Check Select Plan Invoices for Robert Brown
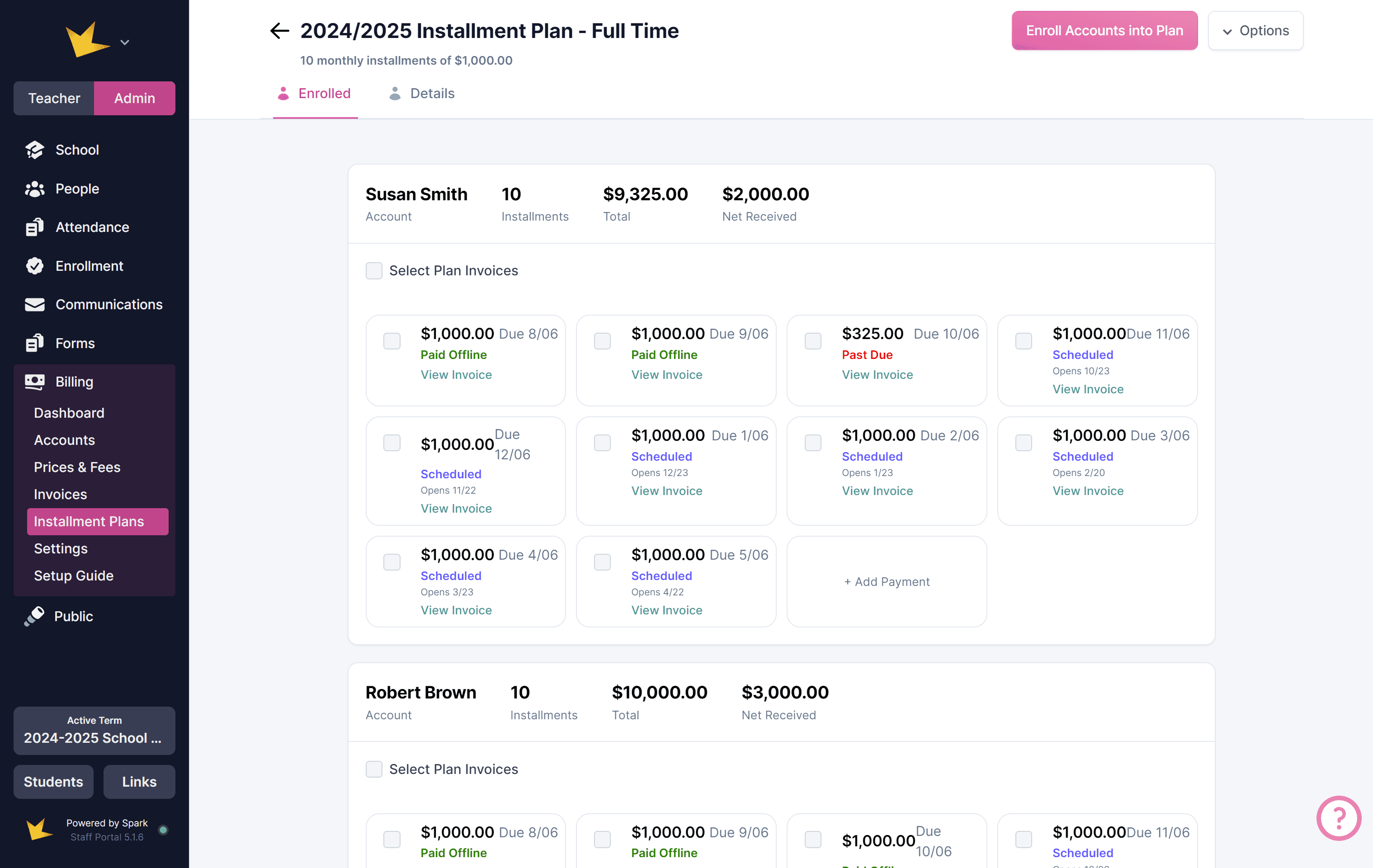Viewport: 1373px width, 868px height. tap(374, 769)
